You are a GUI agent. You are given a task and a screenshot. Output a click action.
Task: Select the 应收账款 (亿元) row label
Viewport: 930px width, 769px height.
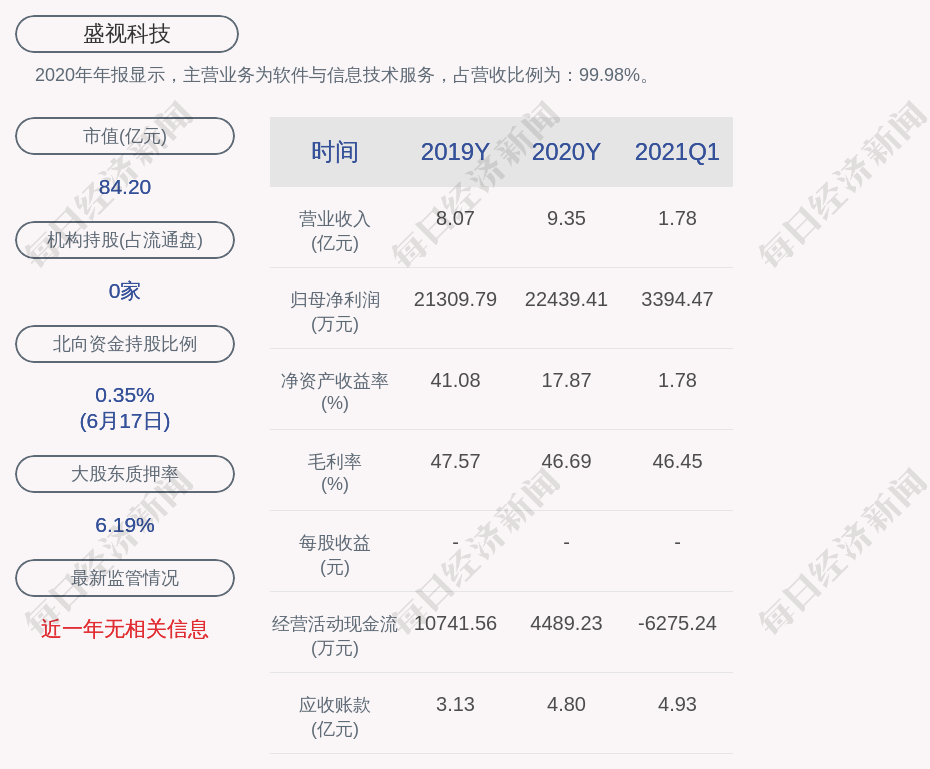[335, 717]
